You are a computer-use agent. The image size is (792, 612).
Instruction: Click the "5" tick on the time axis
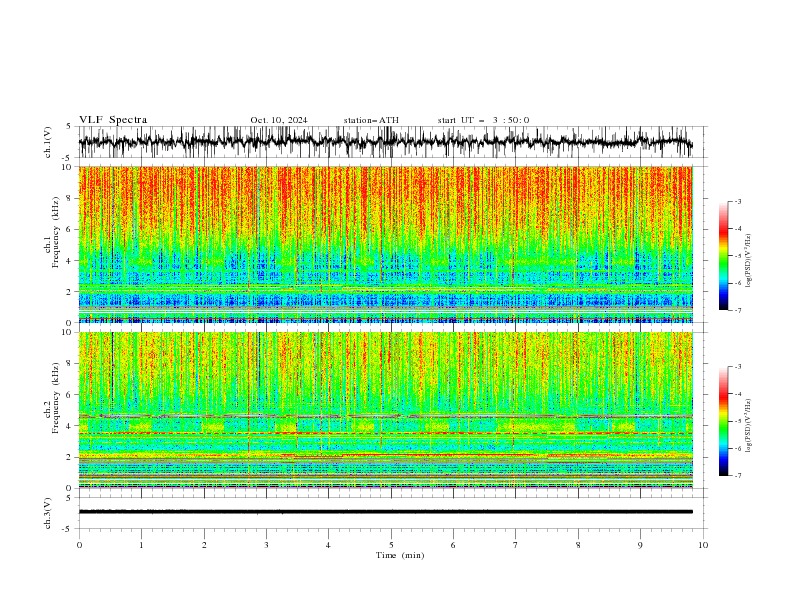click(x=391, y=545)
